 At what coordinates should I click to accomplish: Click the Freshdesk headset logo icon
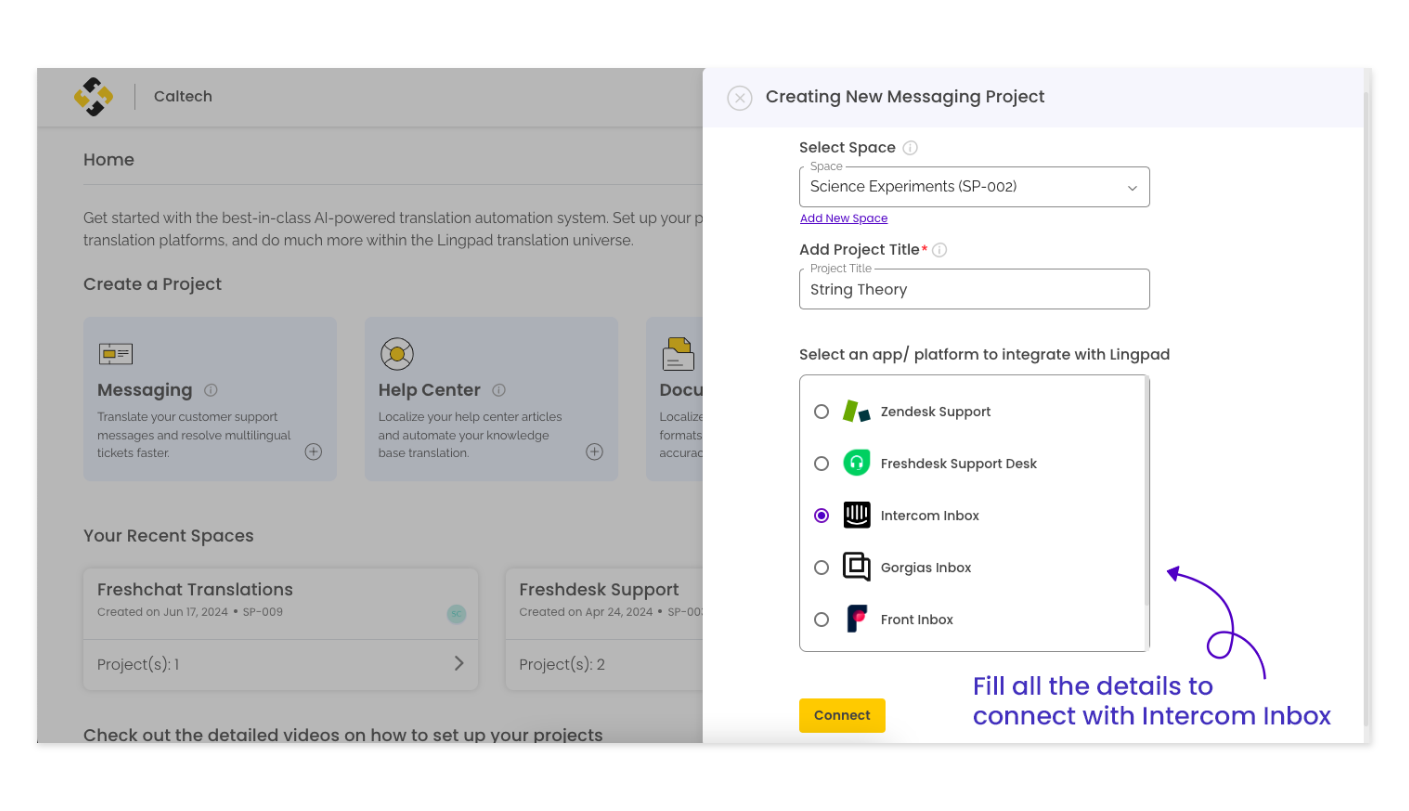[857, 463]
